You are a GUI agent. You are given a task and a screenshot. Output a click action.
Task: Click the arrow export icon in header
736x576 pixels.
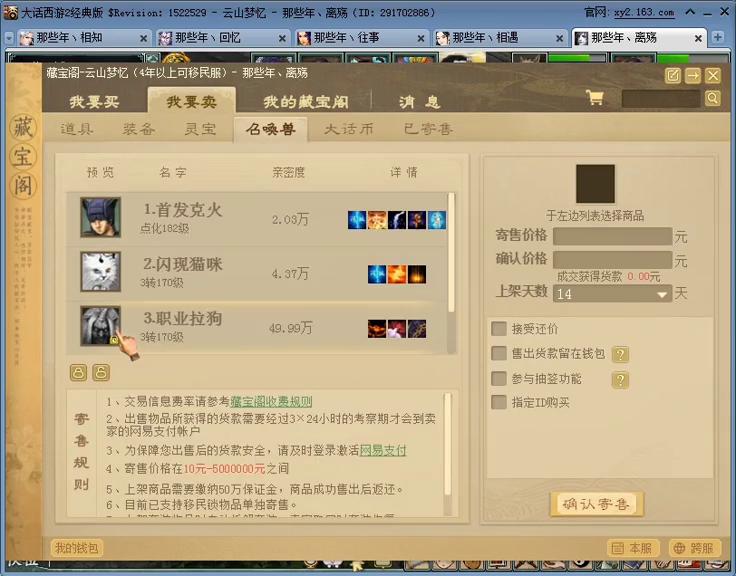pyautogui.click(x=693, y=76)
